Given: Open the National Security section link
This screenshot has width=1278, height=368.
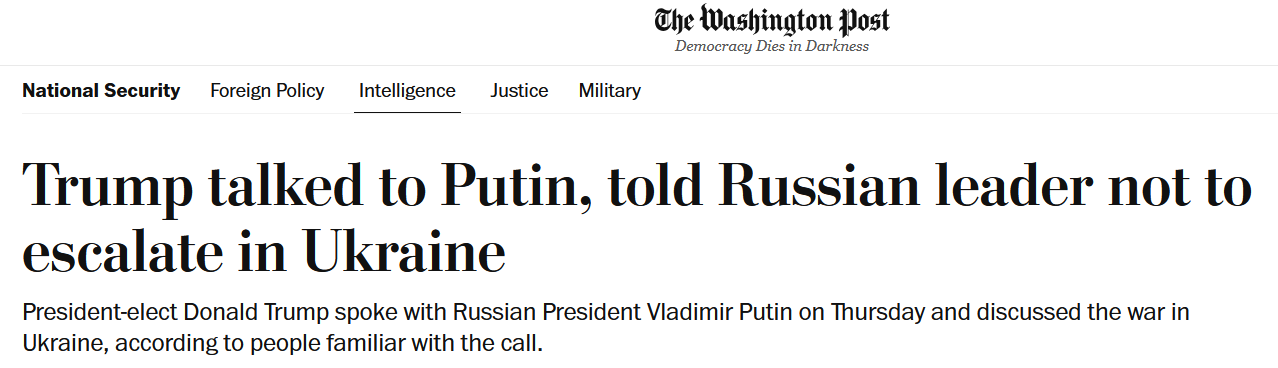Looking at the screenshot, I should [101, 91].
